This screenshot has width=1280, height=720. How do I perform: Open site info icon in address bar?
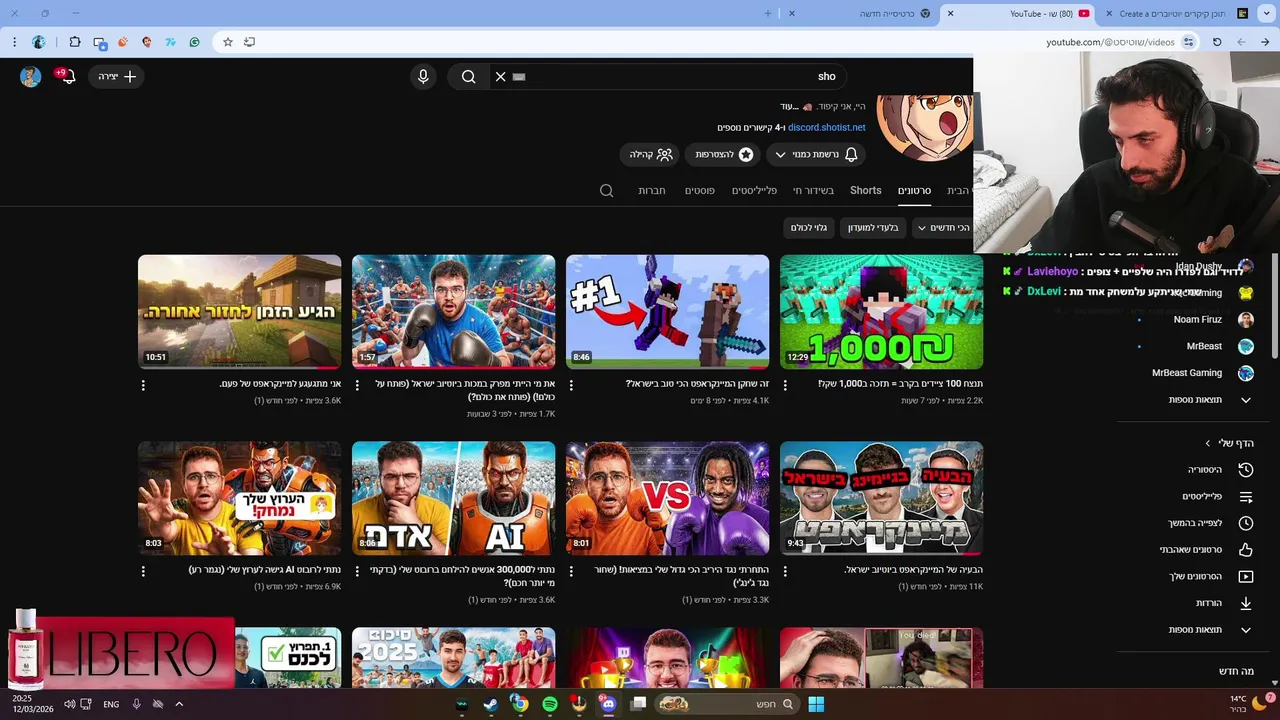[1188, 42]
